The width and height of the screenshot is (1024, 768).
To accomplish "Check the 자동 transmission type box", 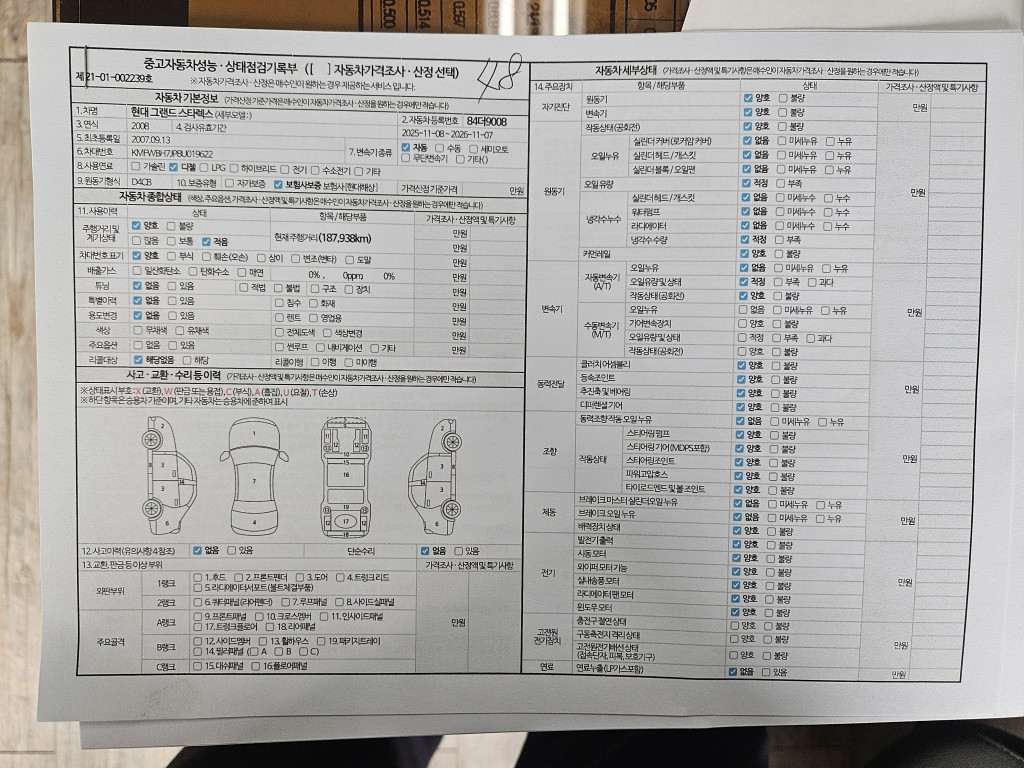I will tap(405, 148).
